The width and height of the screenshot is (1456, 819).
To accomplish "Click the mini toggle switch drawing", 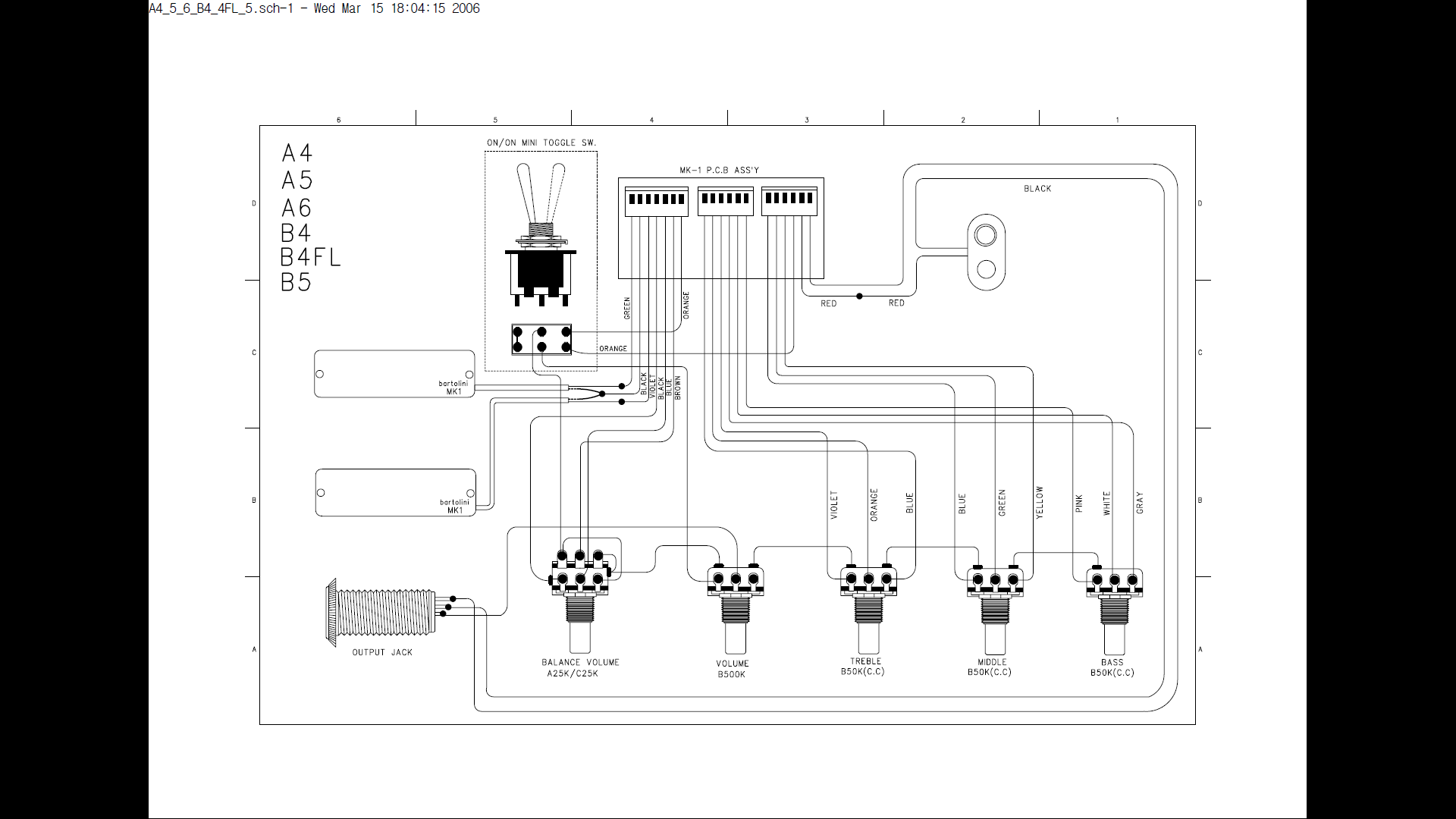I will pos(541,234).
